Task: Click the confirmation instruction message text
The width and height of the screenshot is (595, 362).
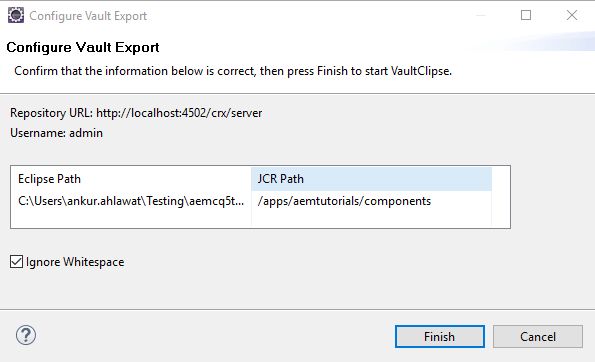Action: pyautogui.click(x=233, y=71)
